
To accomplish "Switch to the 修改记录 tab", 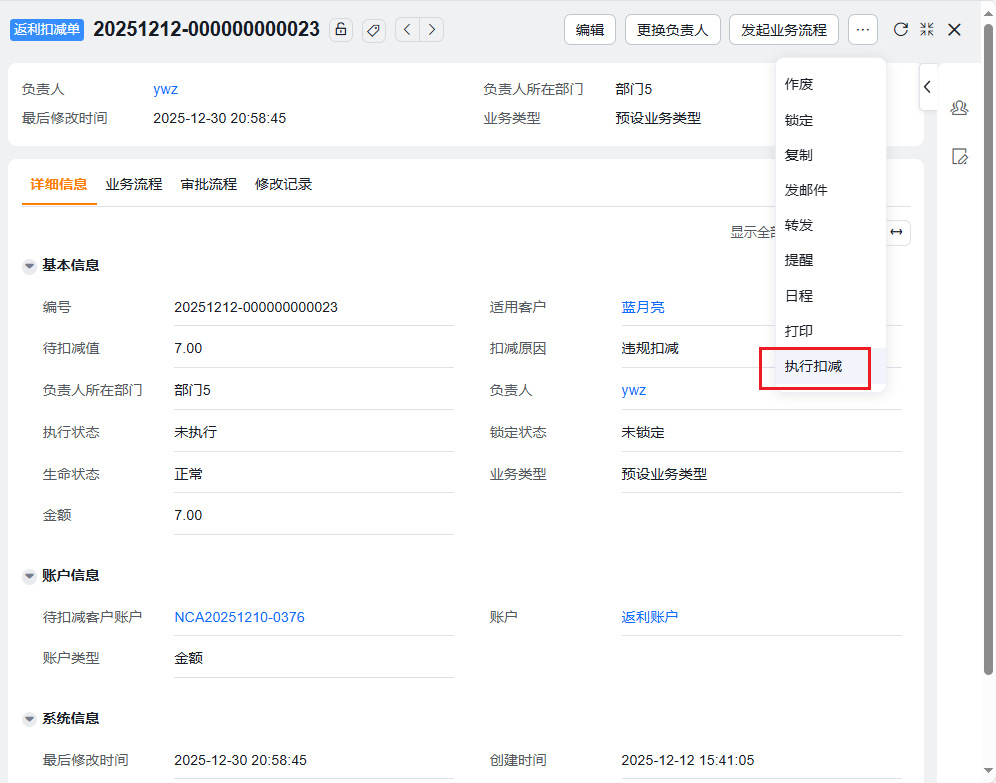I will click(283, 185).
